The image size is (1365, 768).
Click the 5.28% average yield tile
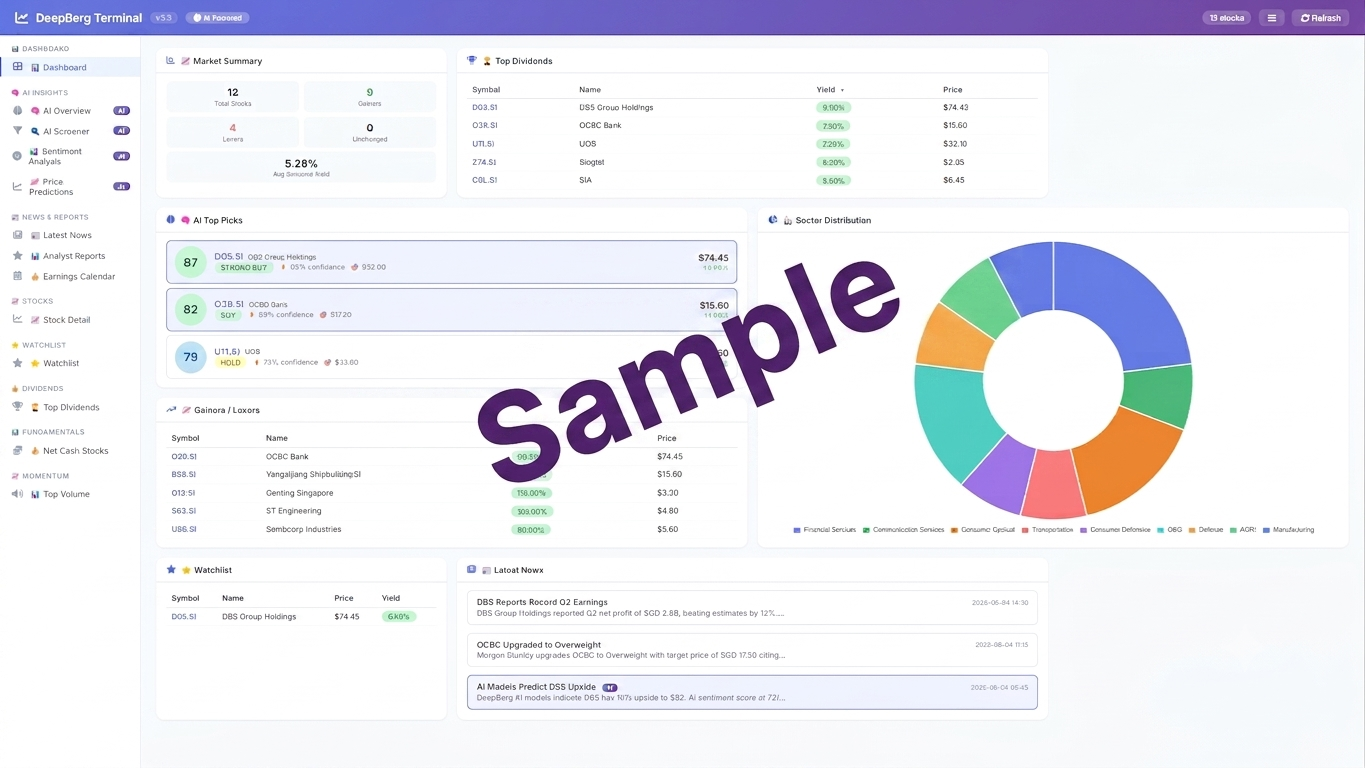coord(301,167)
